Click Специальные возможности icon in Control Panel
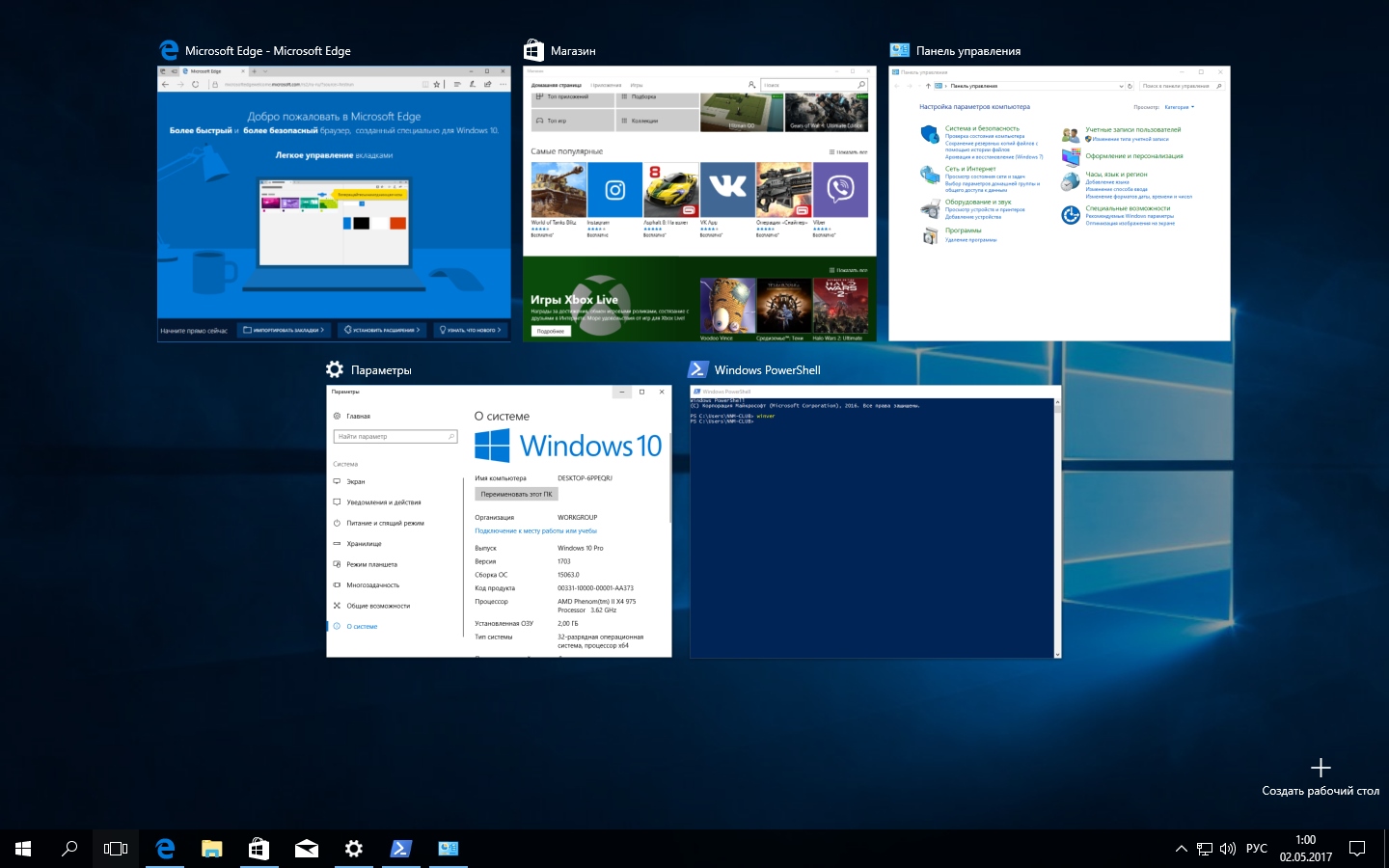 tap(1071, 215)
